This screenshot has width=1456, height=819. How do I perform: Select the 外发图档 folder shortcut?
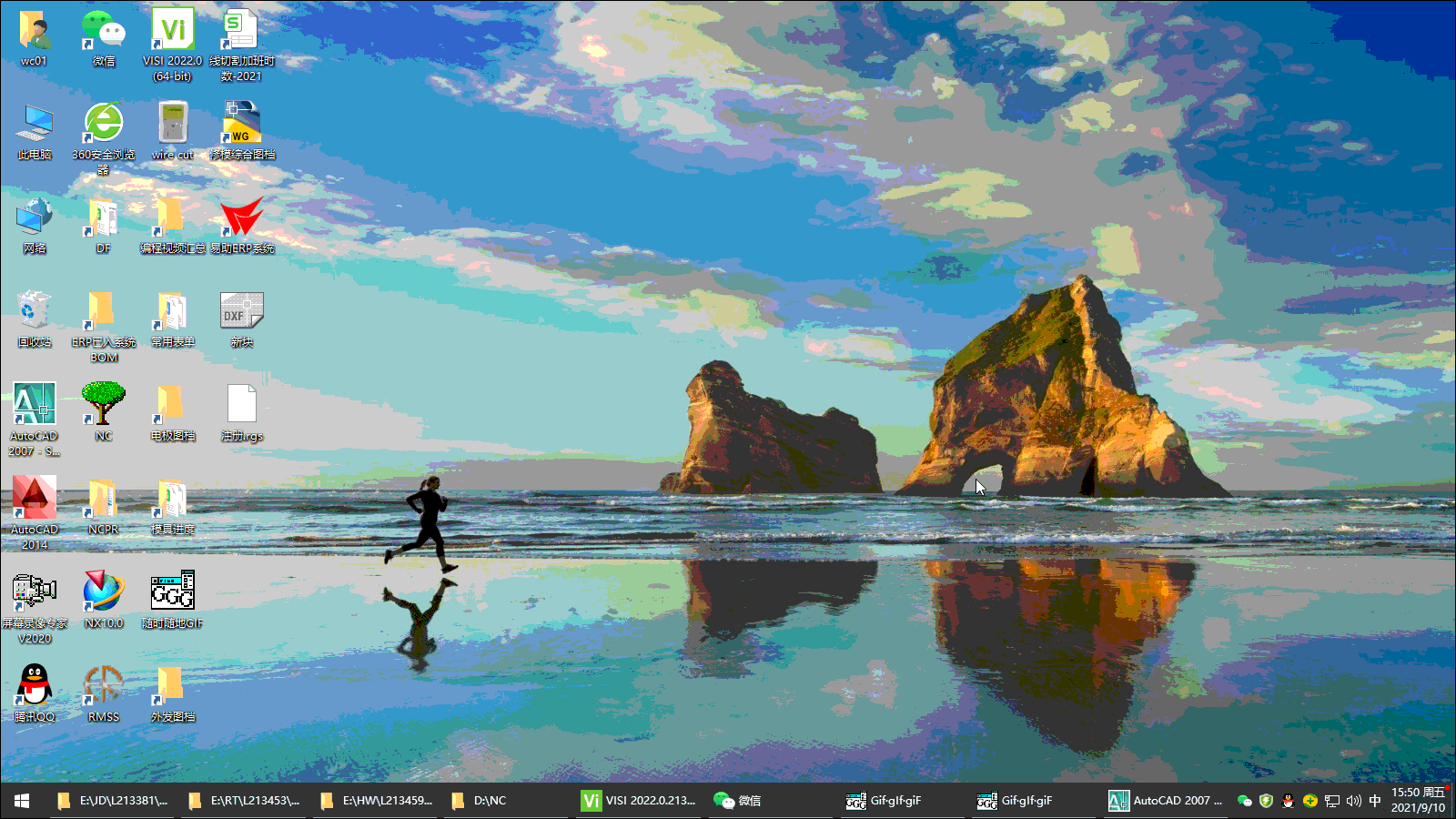tap(173, 693)
